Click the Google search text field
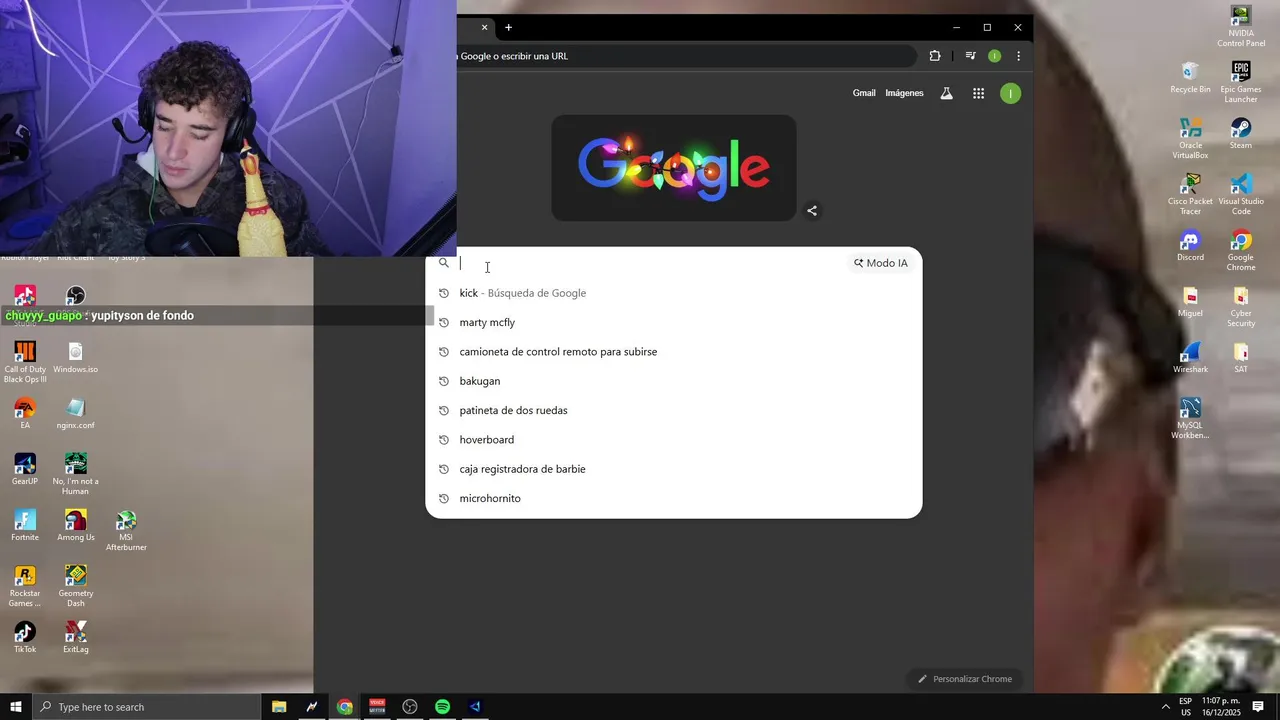Image resolution: width=1280 pixels, height=720 pixels. pos(650,263)
